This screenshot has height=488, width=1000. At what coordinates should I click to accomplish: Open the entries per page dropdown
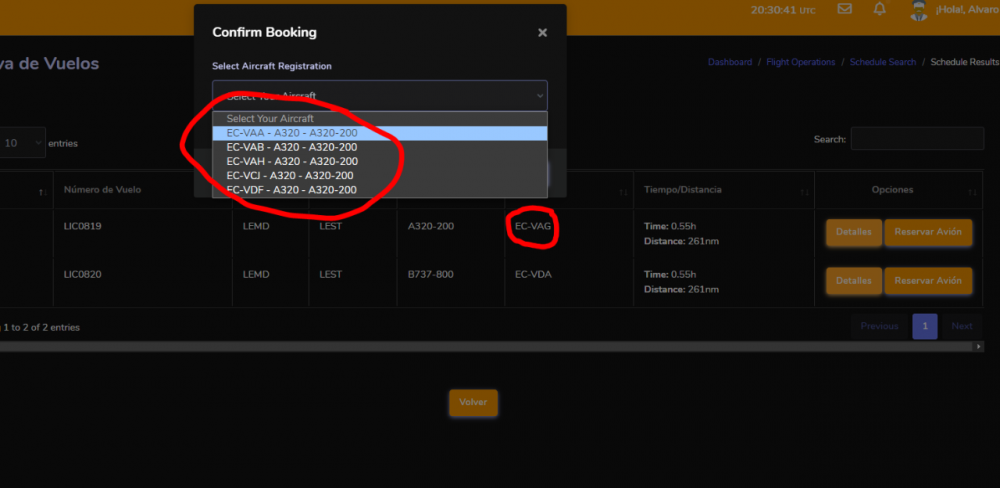coord(24,143)
